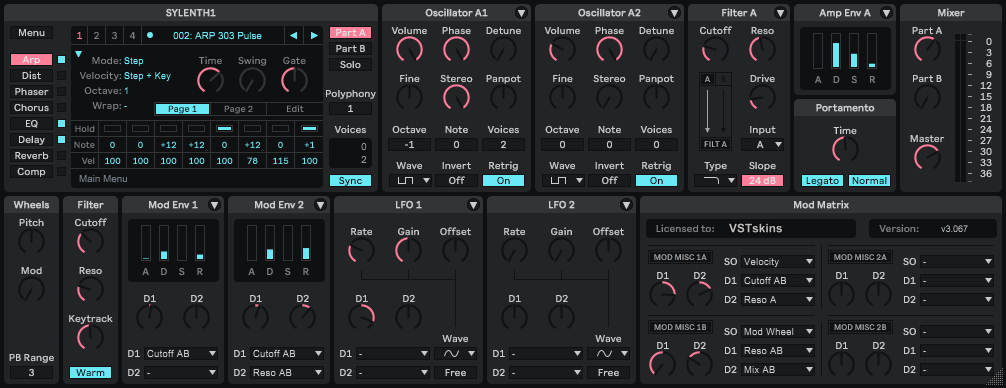Toggle the EQ effect enable box
This screenshot has width=1006, height=388.
pos(62,124)
